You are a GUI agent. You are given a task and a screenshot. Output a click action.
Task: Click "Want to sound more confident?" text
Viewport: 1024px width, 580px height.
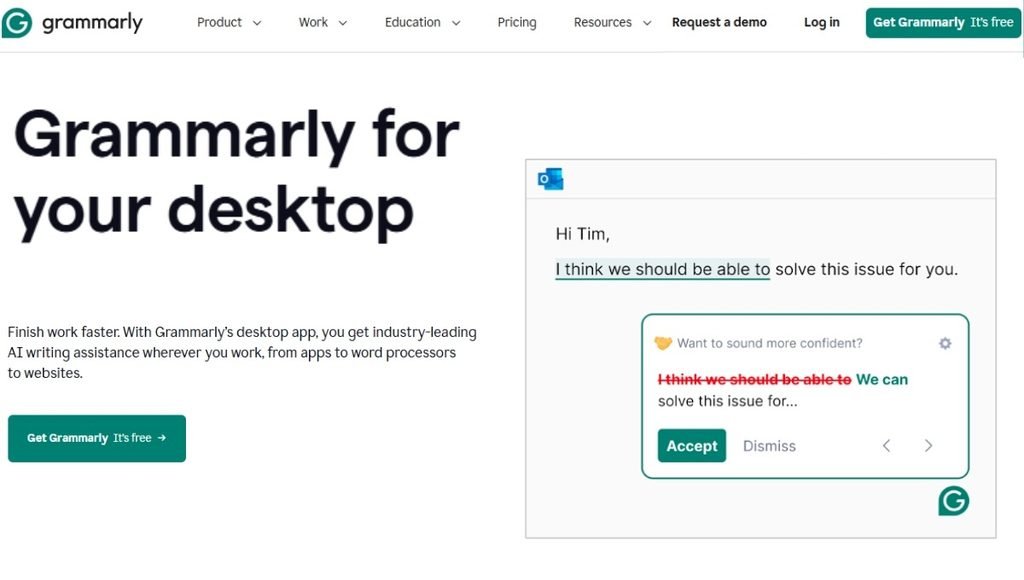pos(769,343)
